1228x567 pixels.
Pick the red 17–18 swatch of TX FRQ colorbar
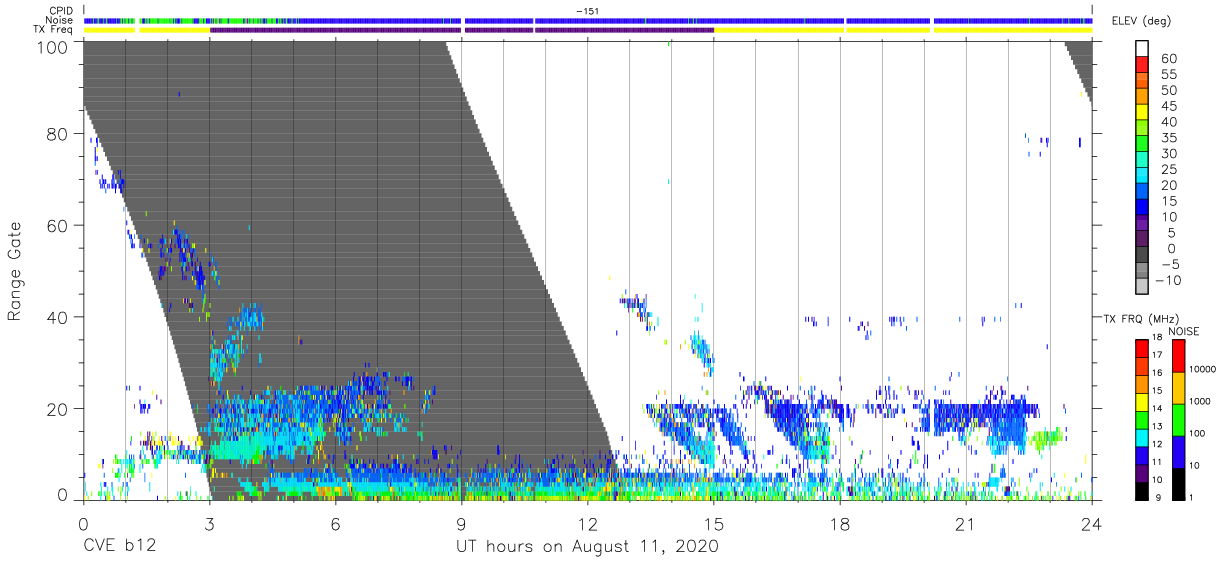click(x=1142, y=348)
